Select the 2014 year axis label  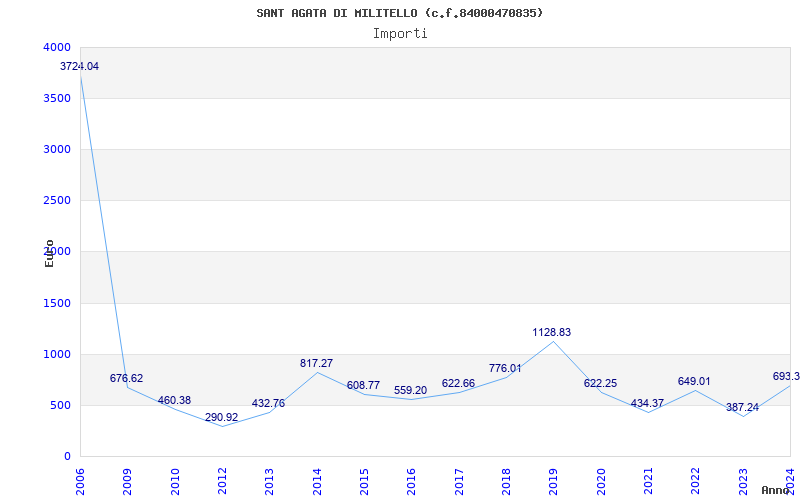[x=317, y=482]
